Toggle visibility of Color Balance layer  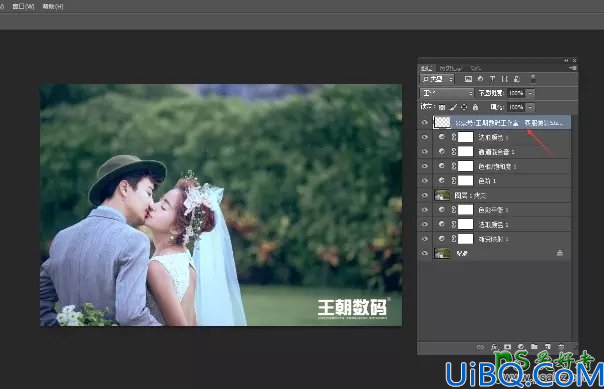click(425, 210)
